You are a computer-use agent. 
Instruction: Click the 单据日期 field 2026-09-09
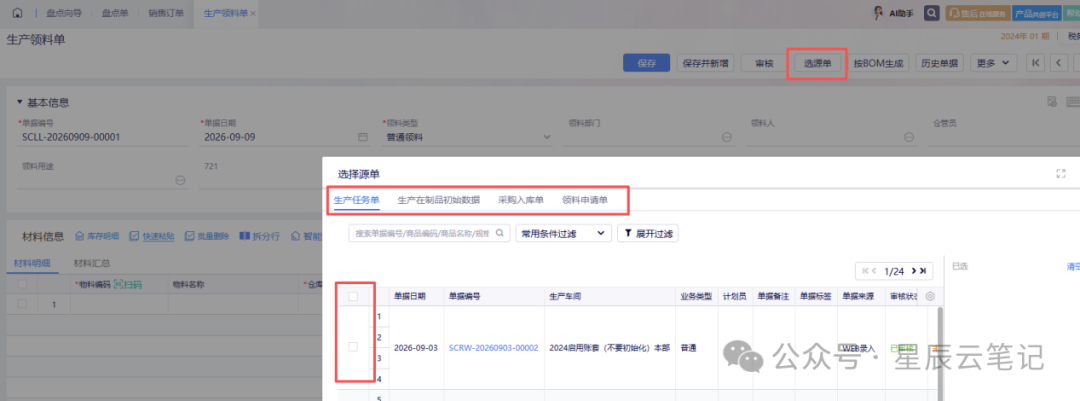tap(284, 137)
